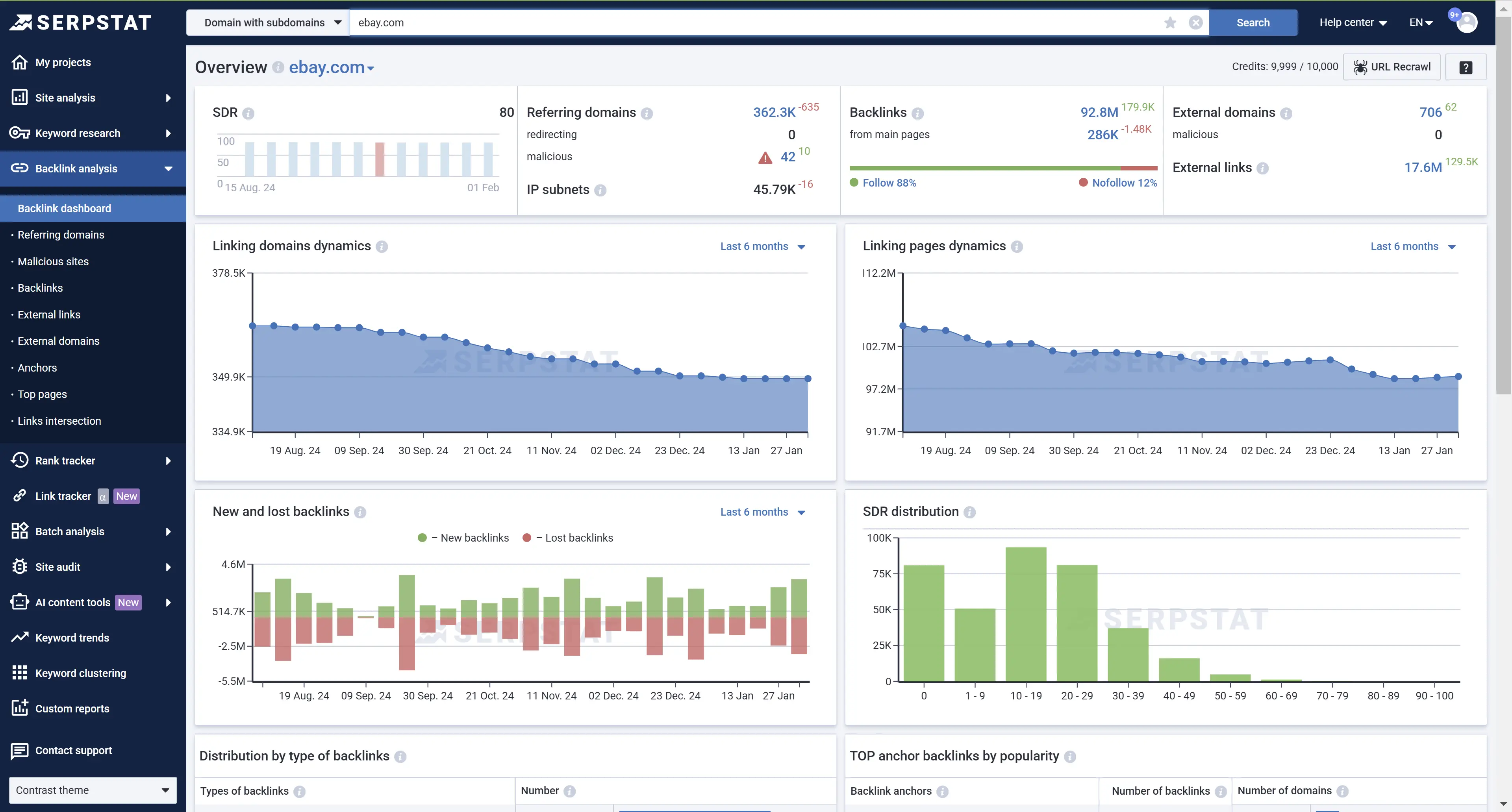Open Referring domains sidebar item
Viewport: 1512px width, 812px height.
[x=61, y=235]
